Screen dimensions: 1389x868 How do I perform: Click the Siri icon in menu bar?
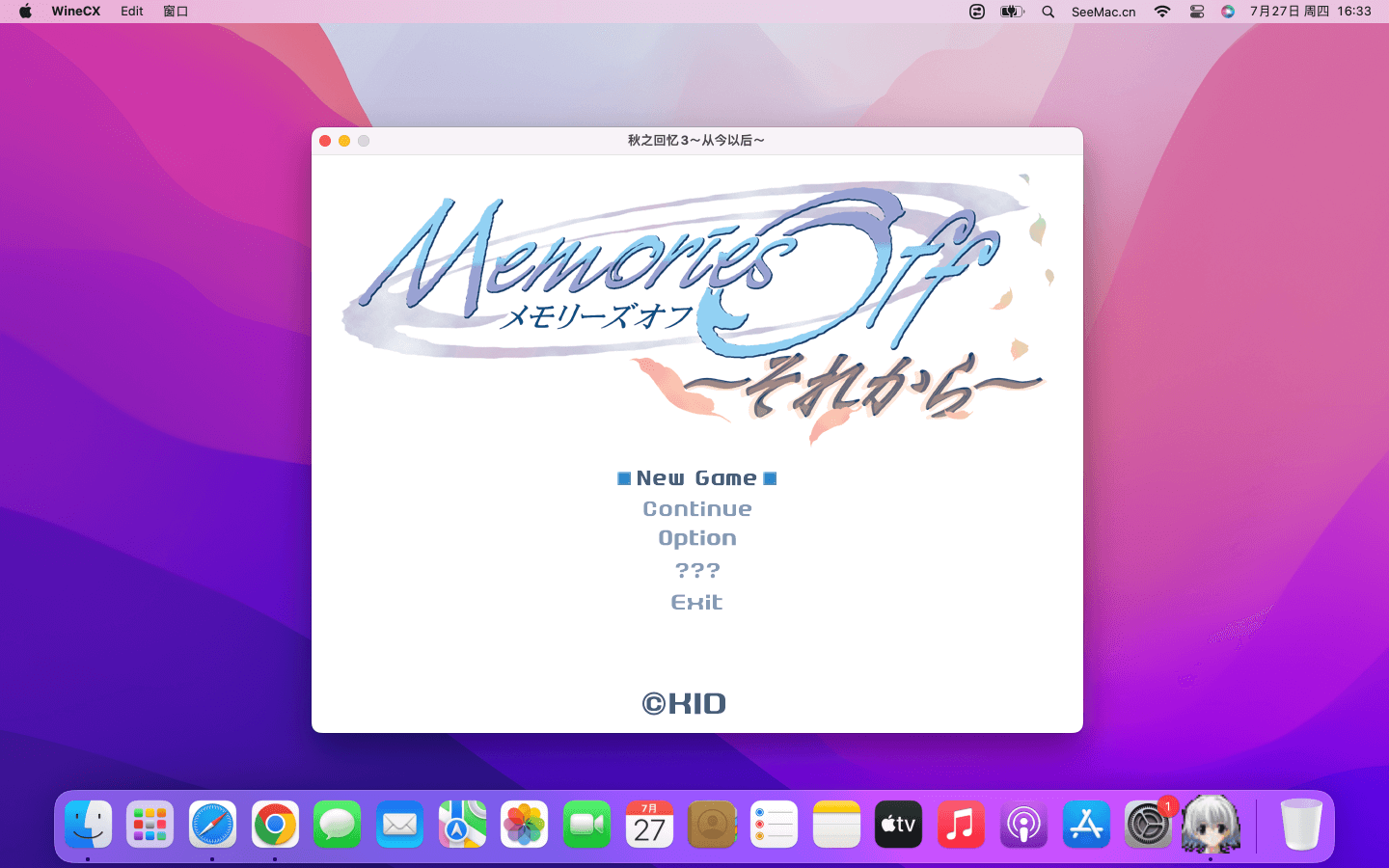1228,12
